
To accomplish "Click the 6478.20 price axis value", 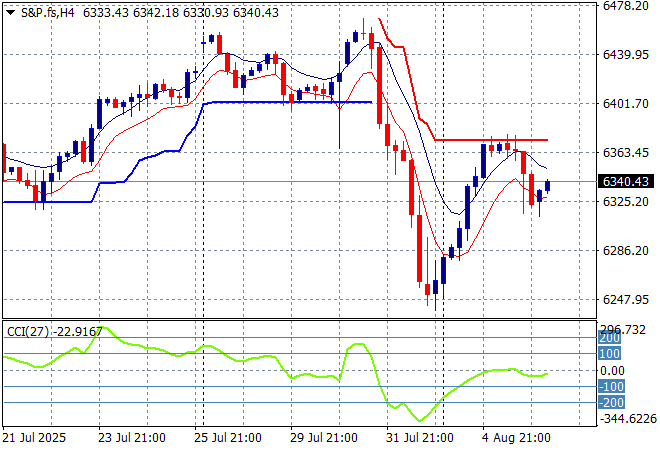I will 625,5.
